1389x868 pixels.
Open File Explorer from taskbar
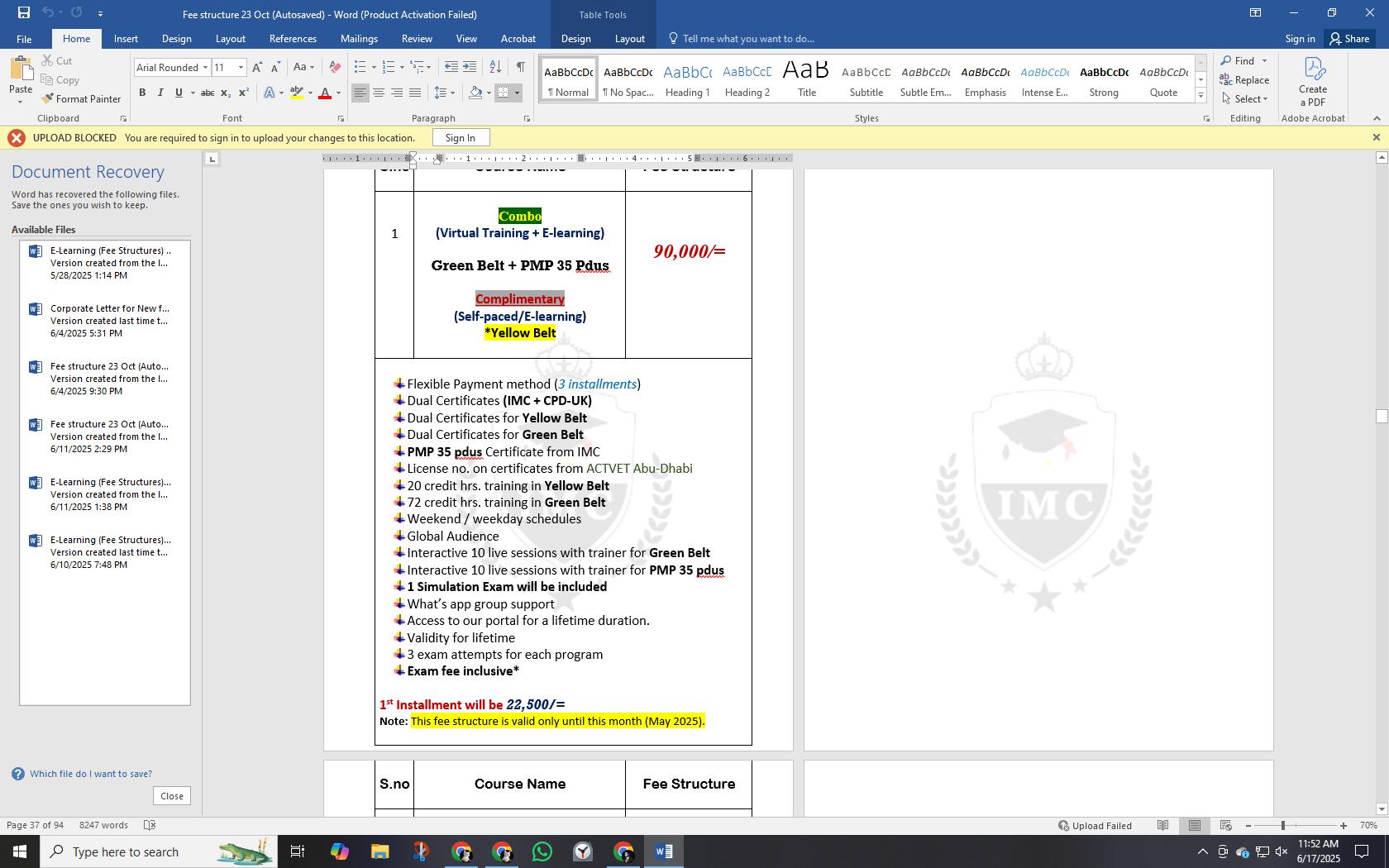tap(379, 851)
